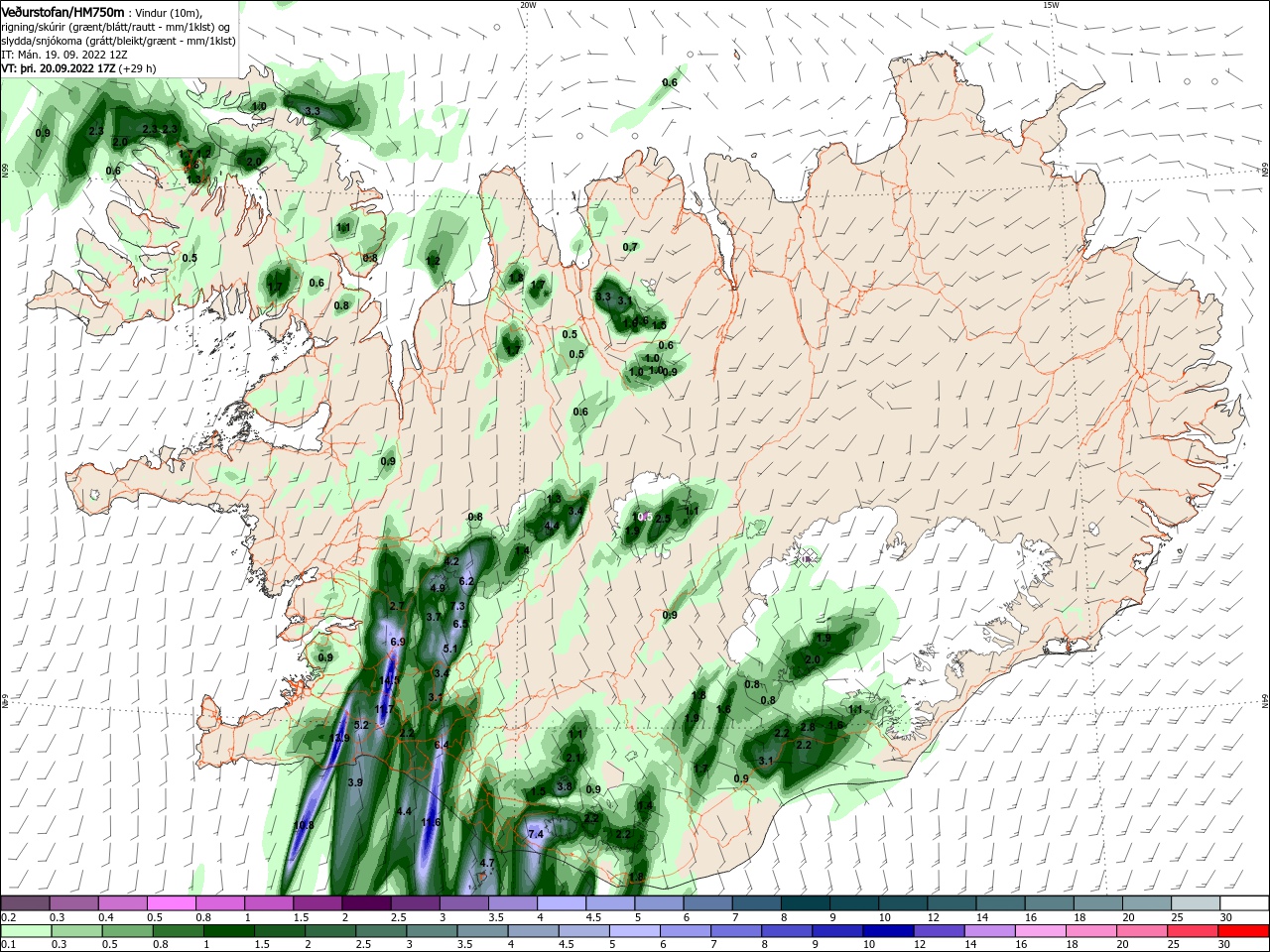Click the 0.2 label in upper legend
This screenshot has height=952, width=1270.
pos(8,917)
